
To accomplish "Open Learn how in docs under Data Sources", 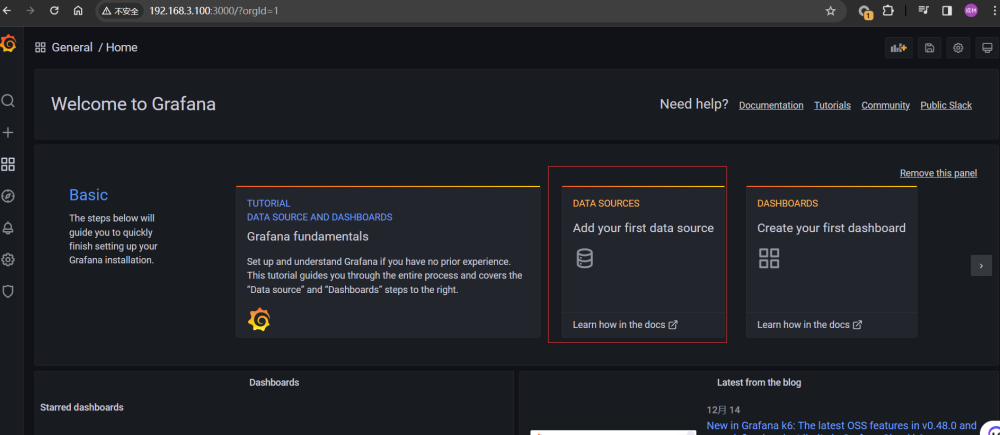I will coord(625,325).
